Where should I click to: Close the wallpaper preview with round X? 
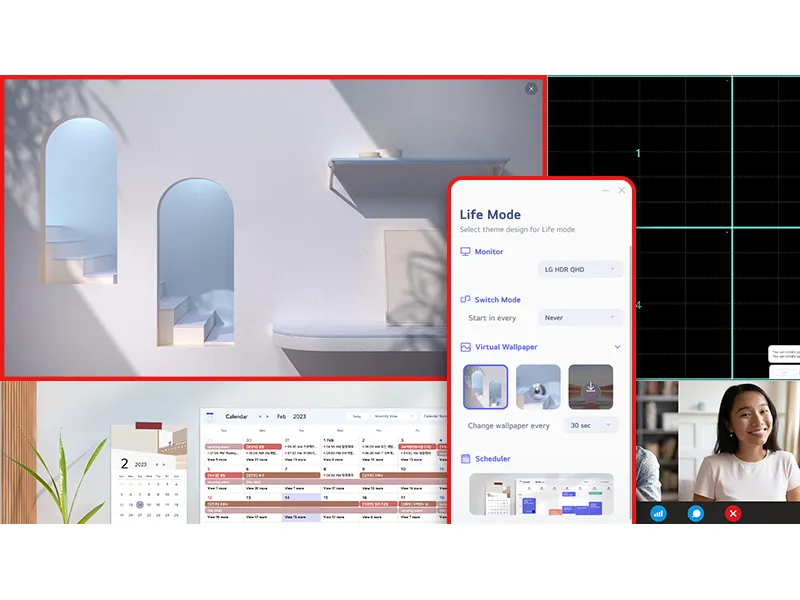531,89
